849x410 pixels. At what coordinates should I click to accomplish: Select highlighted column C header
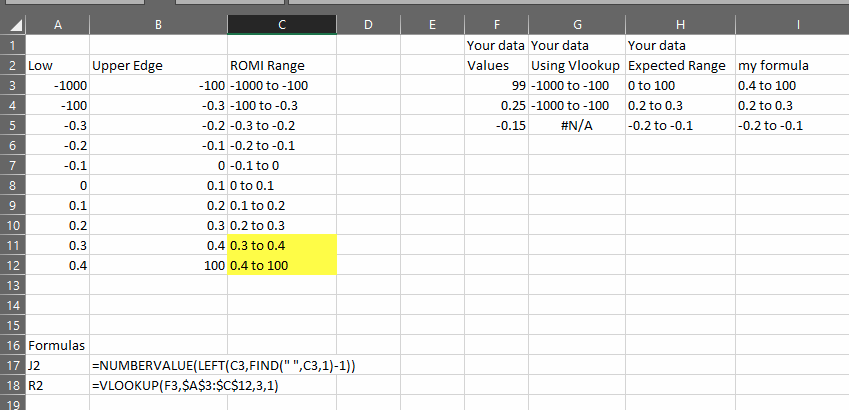(282, 25)
